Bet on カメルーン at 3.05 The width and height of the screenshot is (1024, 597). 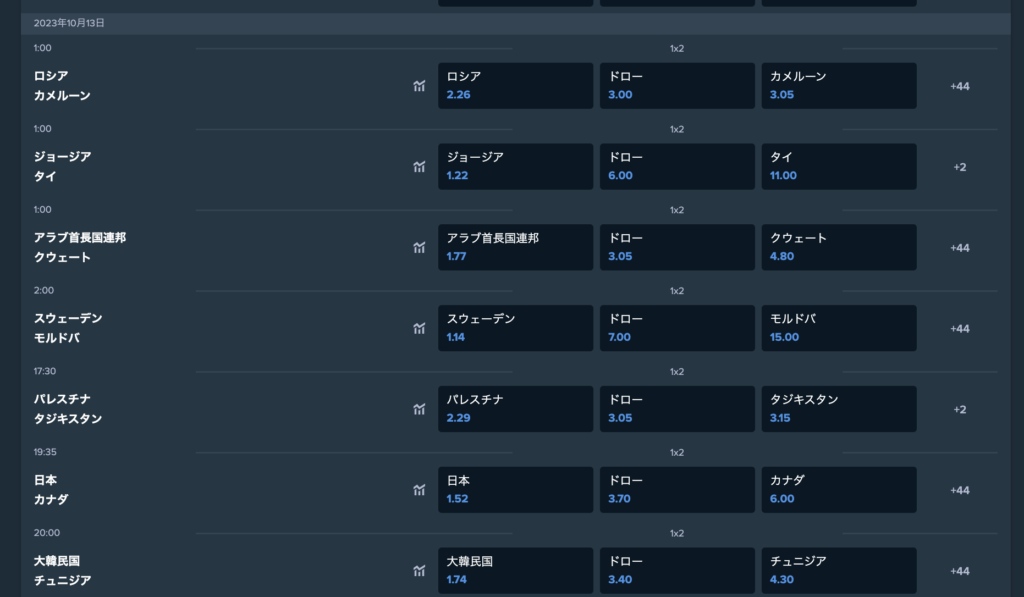pos(839,86)
